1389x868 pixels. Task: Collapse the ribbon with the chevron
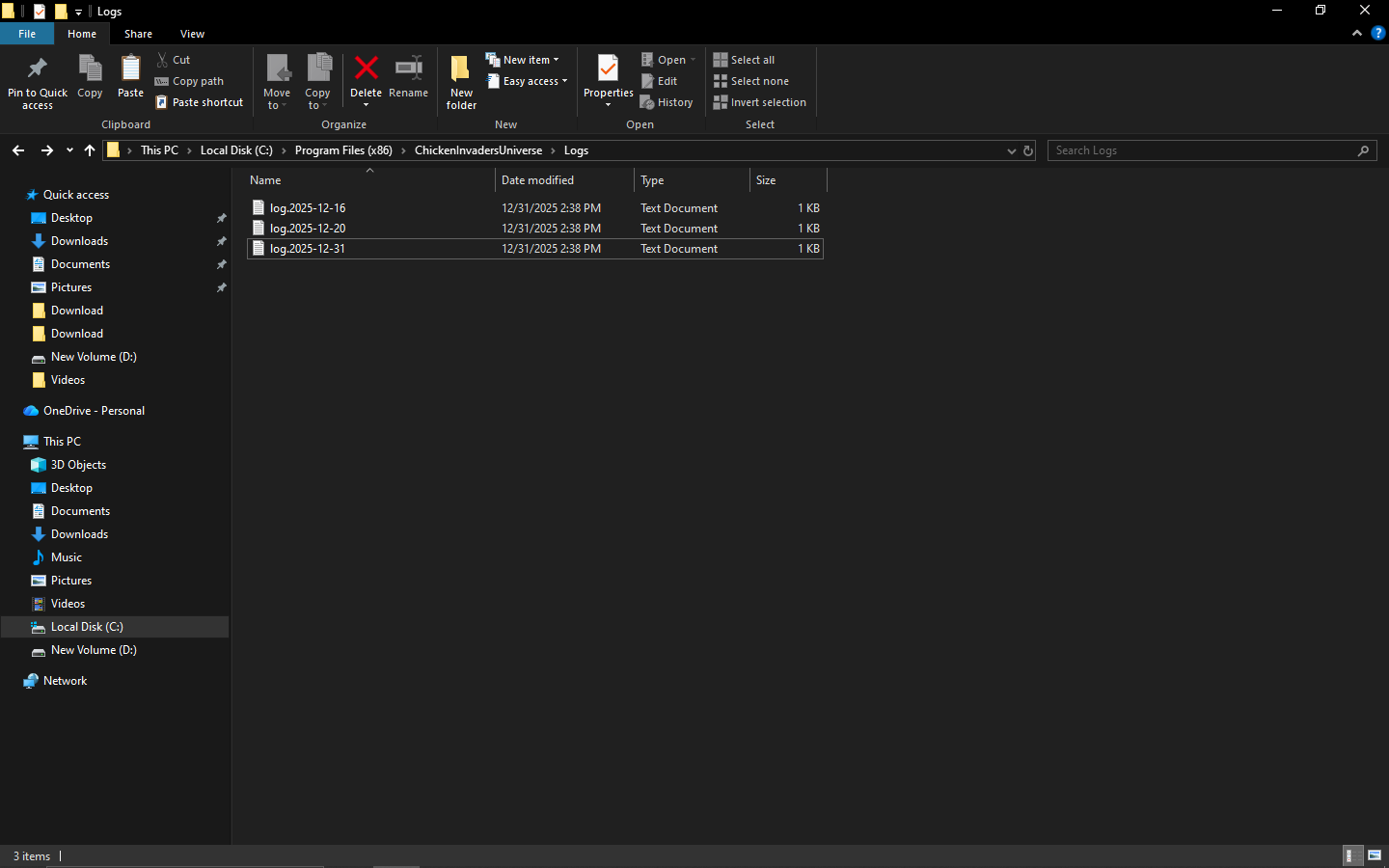1357,33
